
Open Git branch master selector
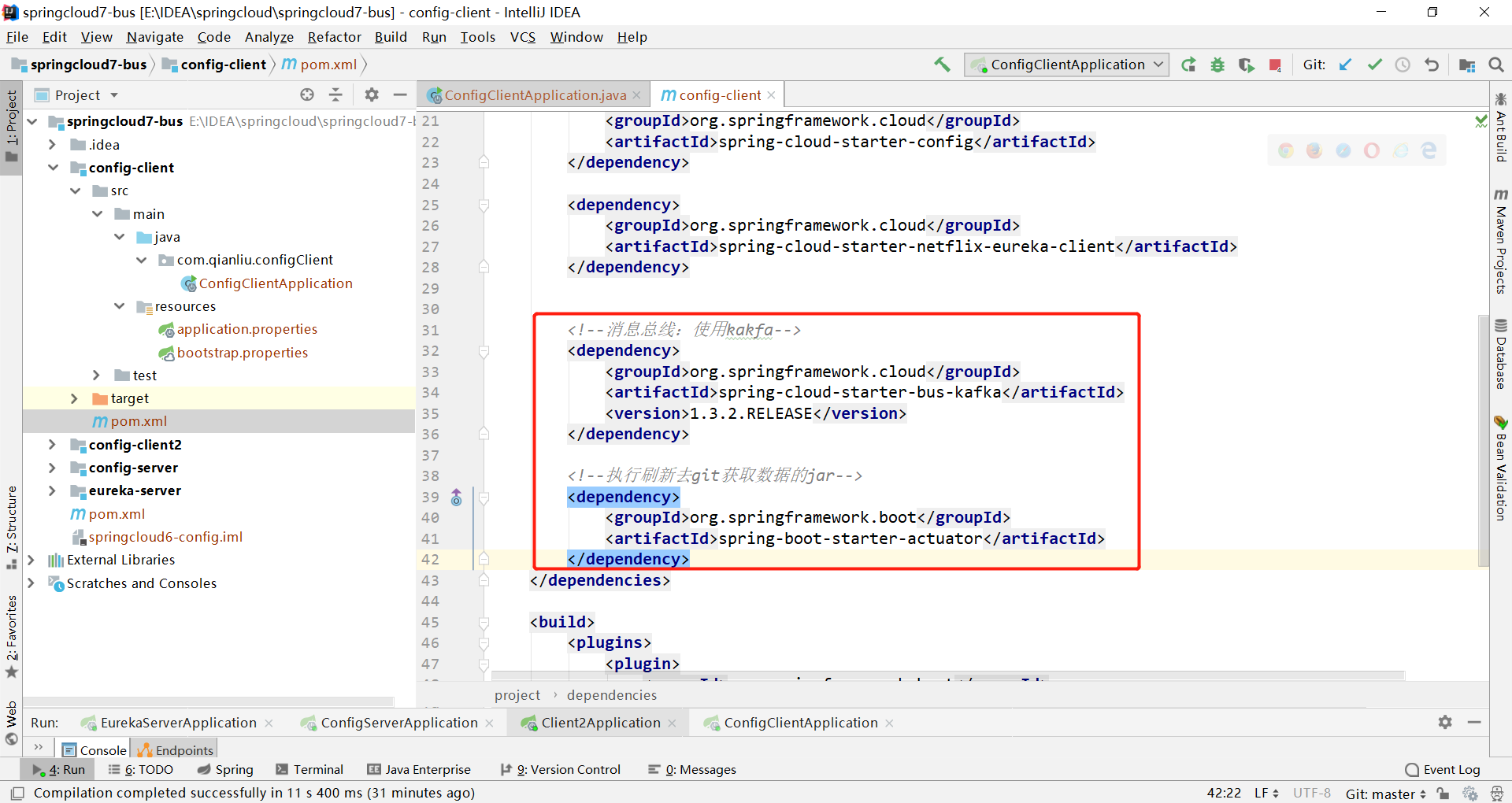(x=1385, y=794)
